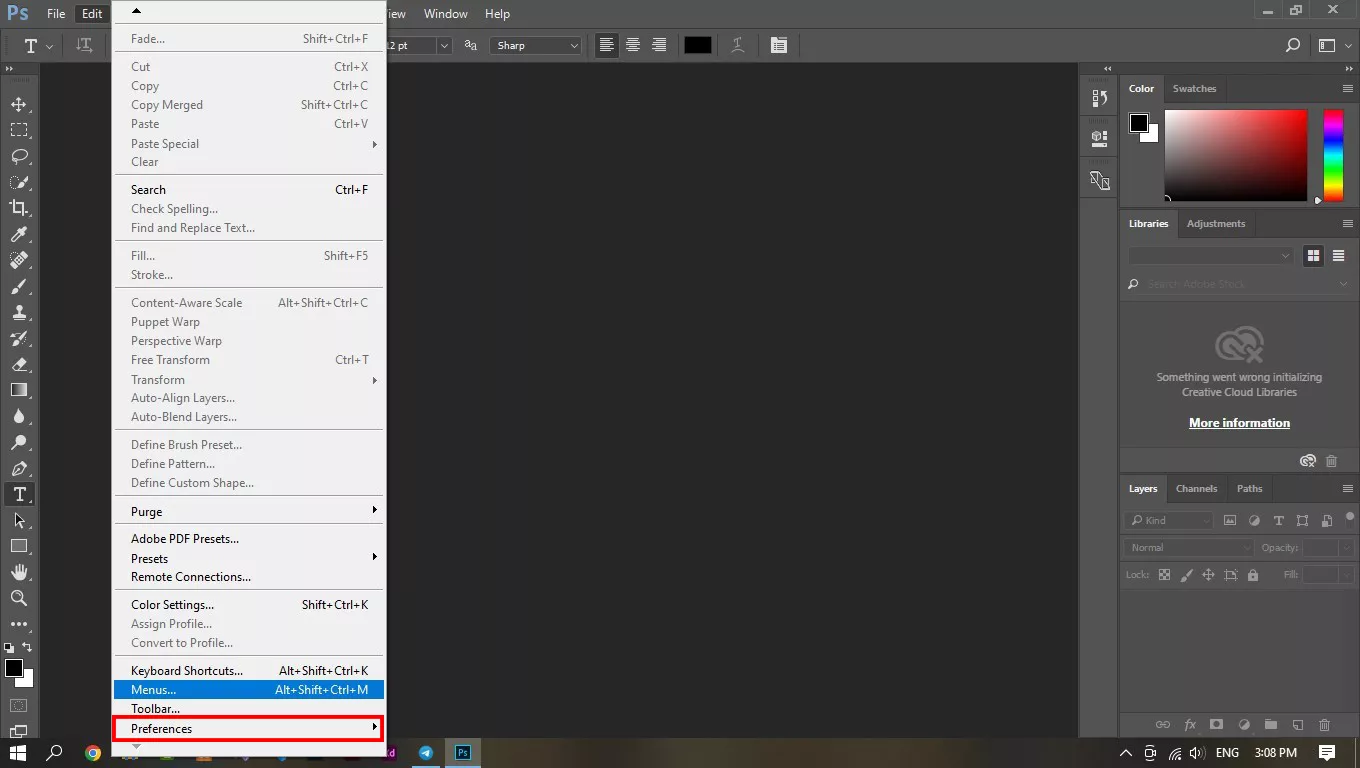Image resolution: width=1360 pixels, height=768 pixels.
Task: Toggle lock transparent pixels in Layers
Action: click(1164, 575)
